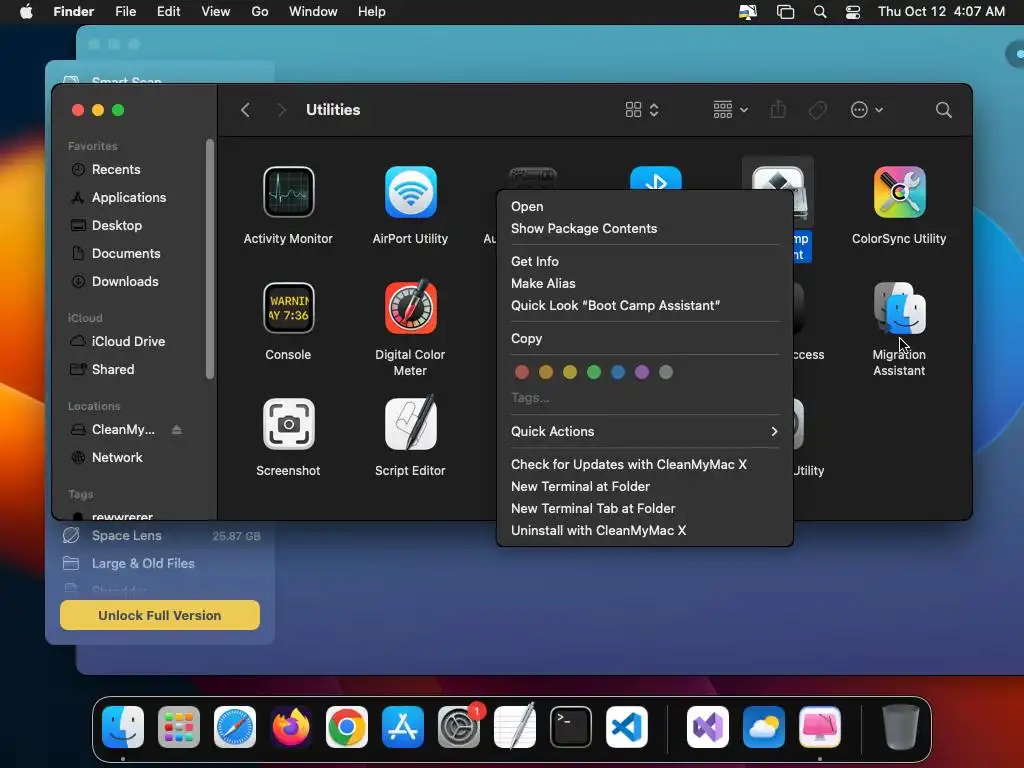This screenshot has height=768, width=1024.
Task: Open Recents in Finder sidebar
Action: point(135,169)
